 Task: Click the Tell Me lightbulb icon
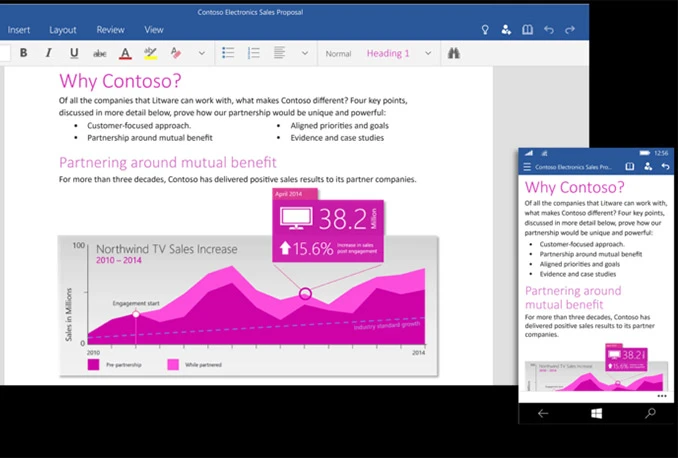click(x=485, y=30)
